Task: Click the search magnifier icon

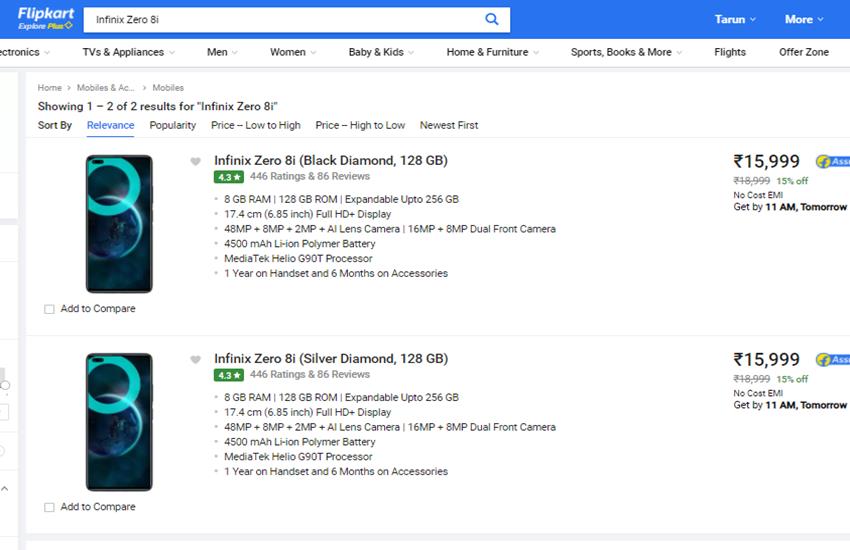Action: (491, 19)
